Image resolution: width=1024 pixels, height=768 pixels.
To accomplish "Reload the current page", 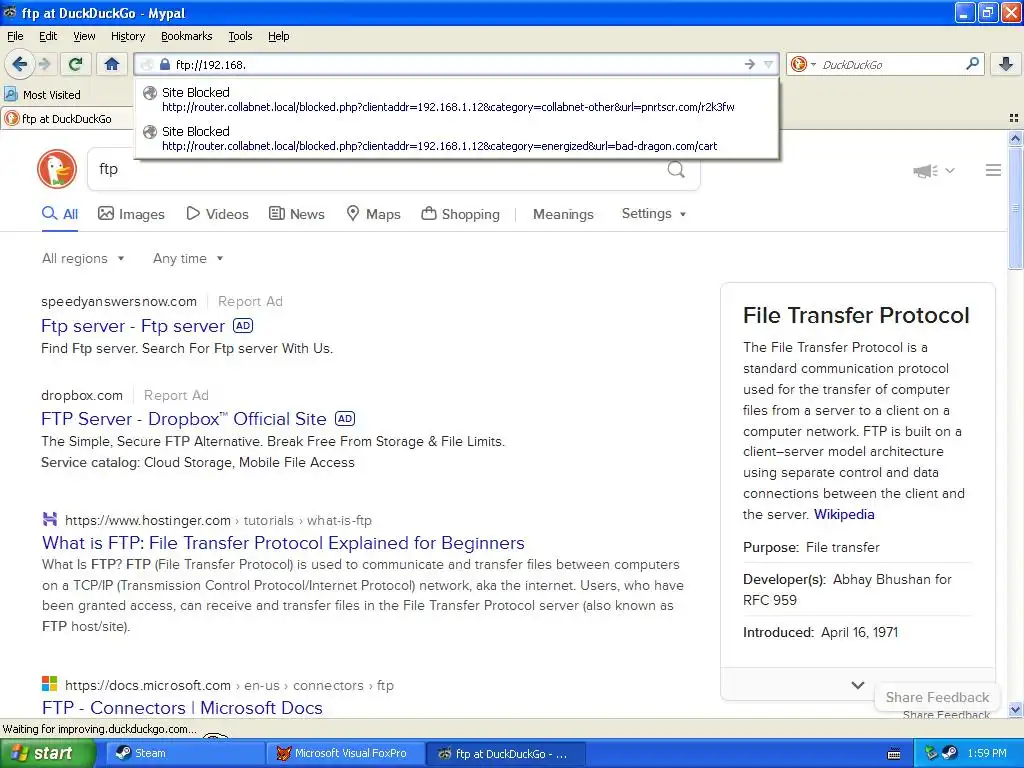I will (x=75, y=64).
